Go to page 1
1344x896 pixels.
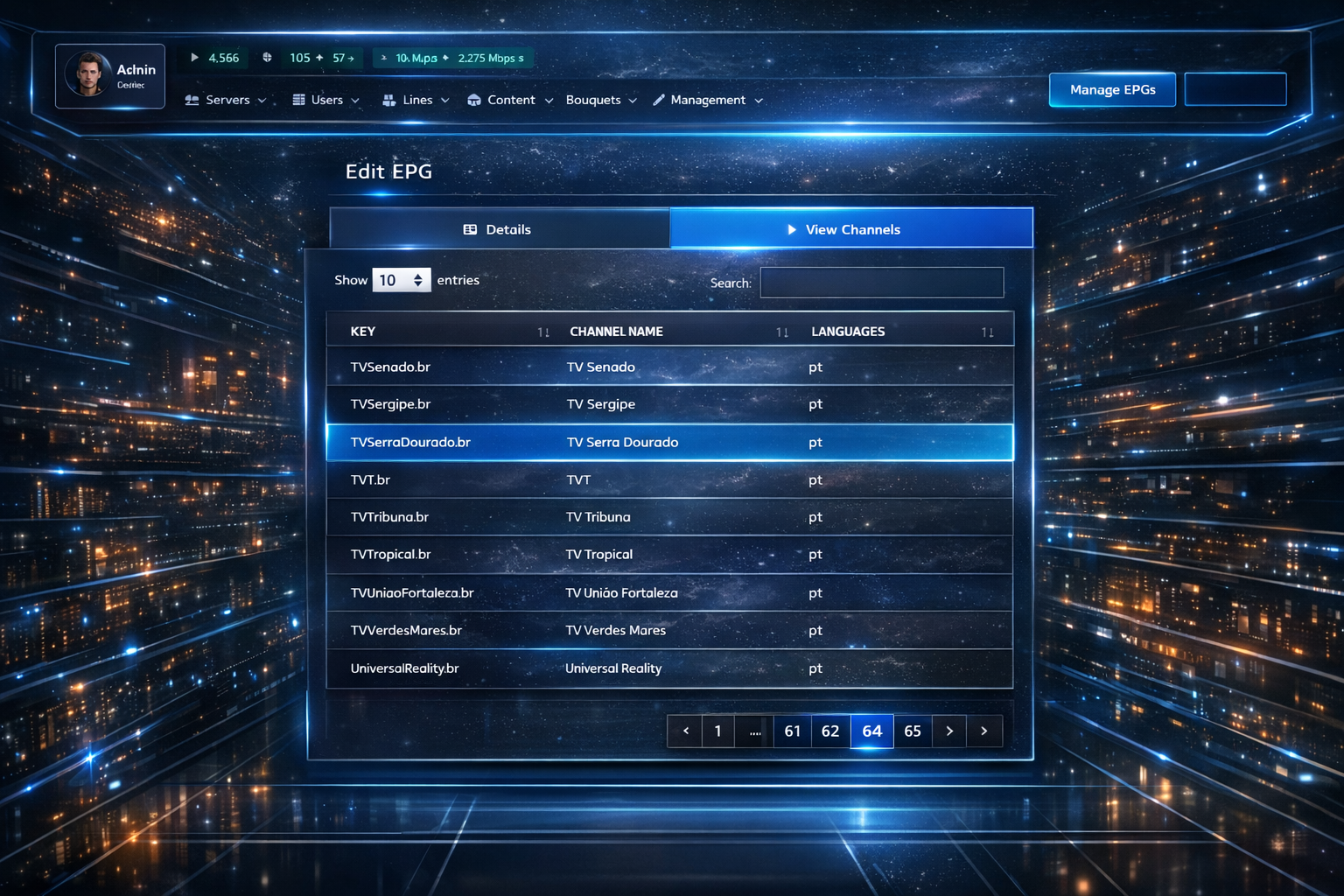click(718, 731)
